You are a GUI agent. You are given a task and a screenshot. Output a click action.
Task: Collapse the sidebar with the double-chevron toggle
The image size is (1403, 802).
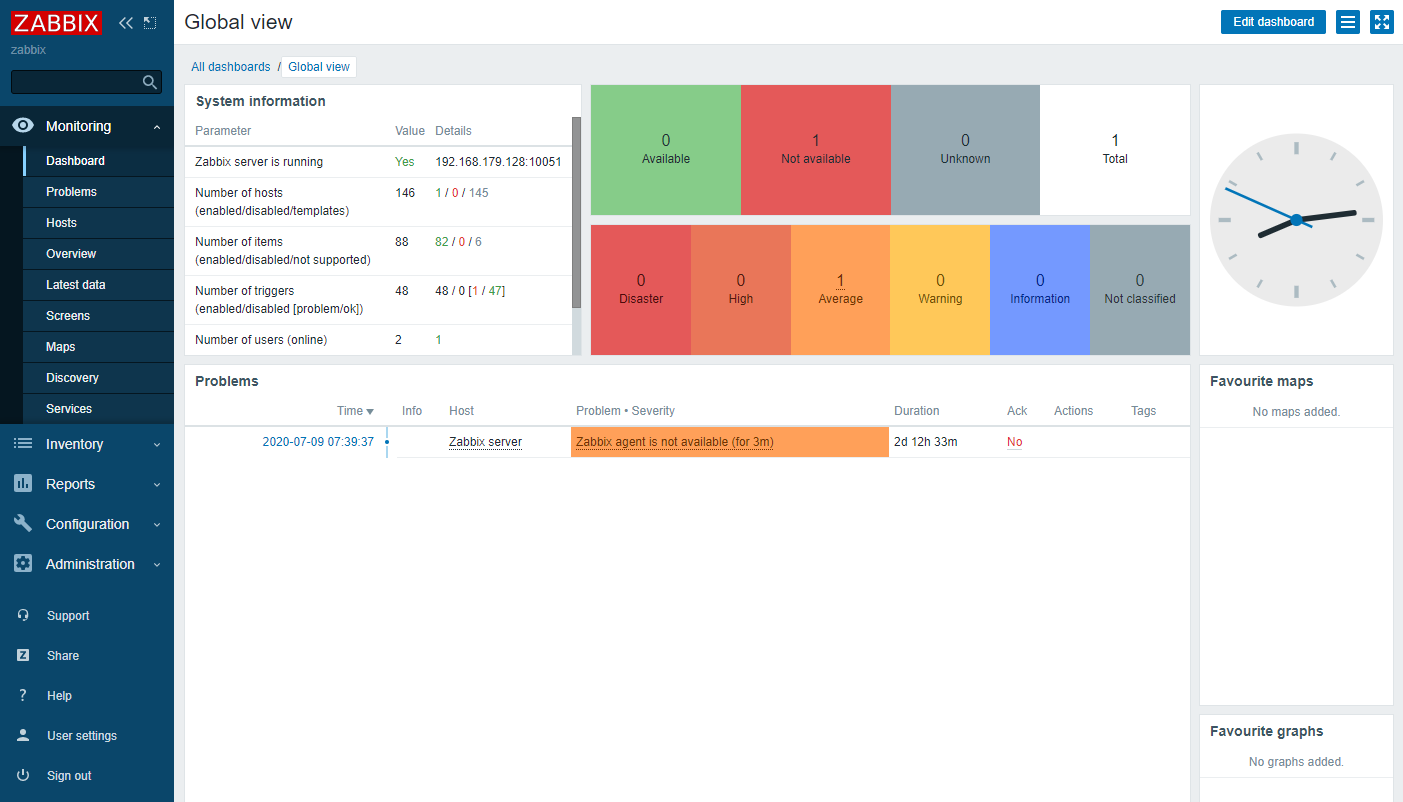(125, 22)
